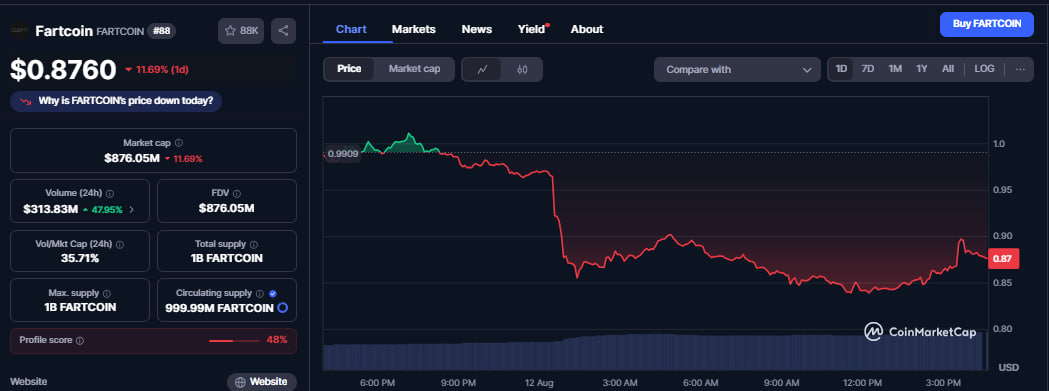The image size is (1049, 391).
Task: Click the 35.71% Vol/Mkt Cap value
Action: 80,258
